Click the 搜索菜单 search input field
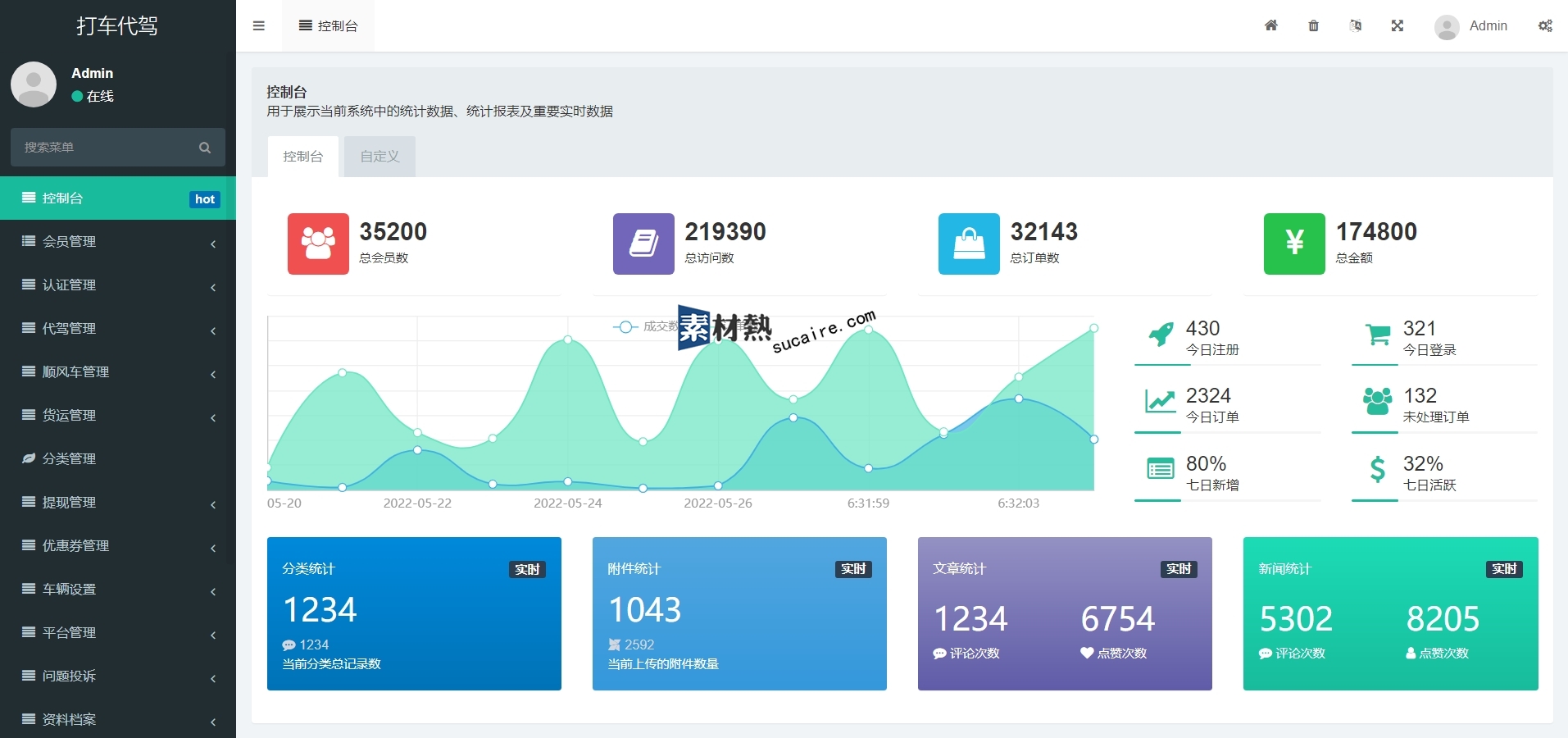 coord(102,148)
